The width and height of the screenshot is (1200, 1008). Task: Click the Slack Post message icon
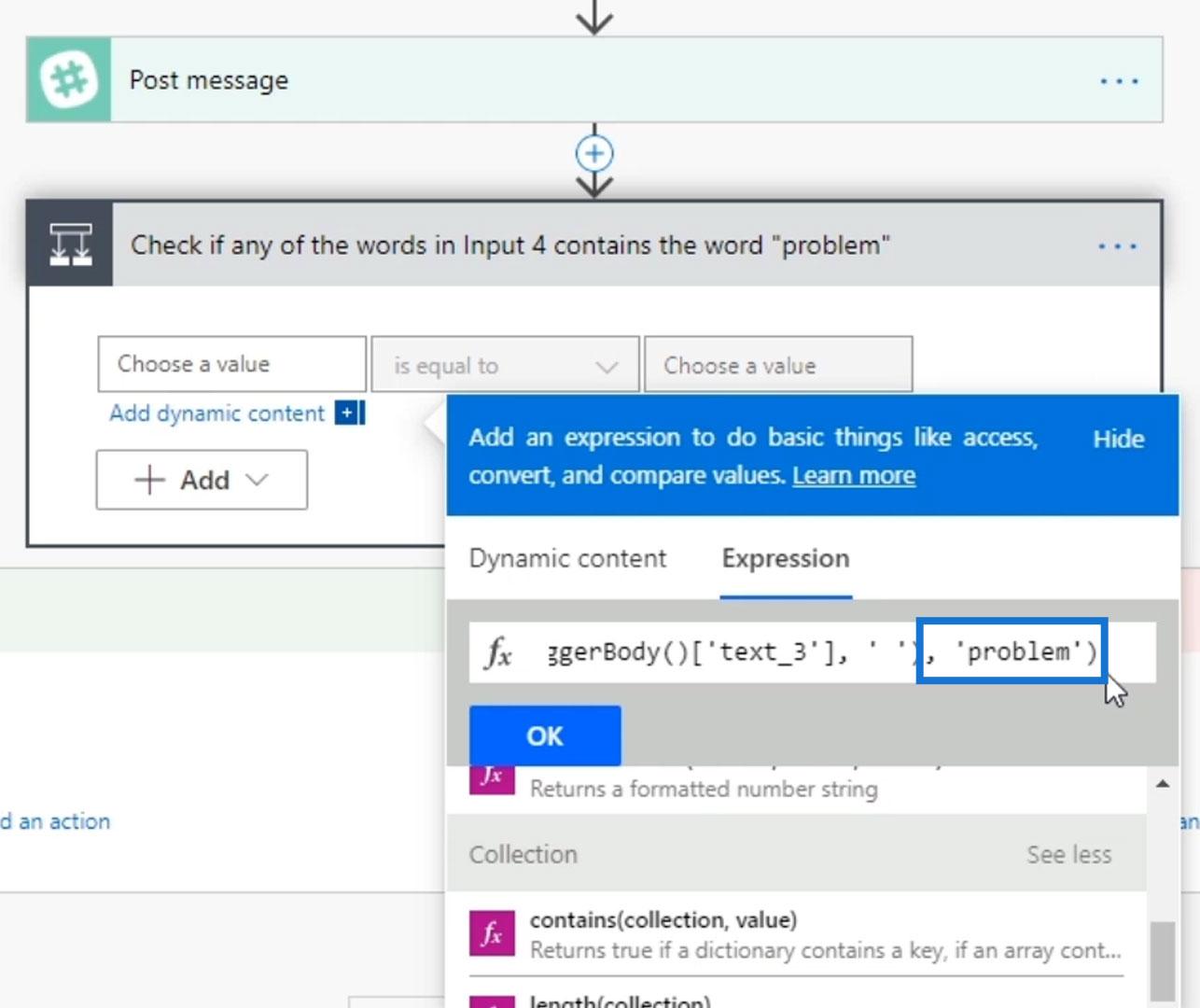[69, 80]
